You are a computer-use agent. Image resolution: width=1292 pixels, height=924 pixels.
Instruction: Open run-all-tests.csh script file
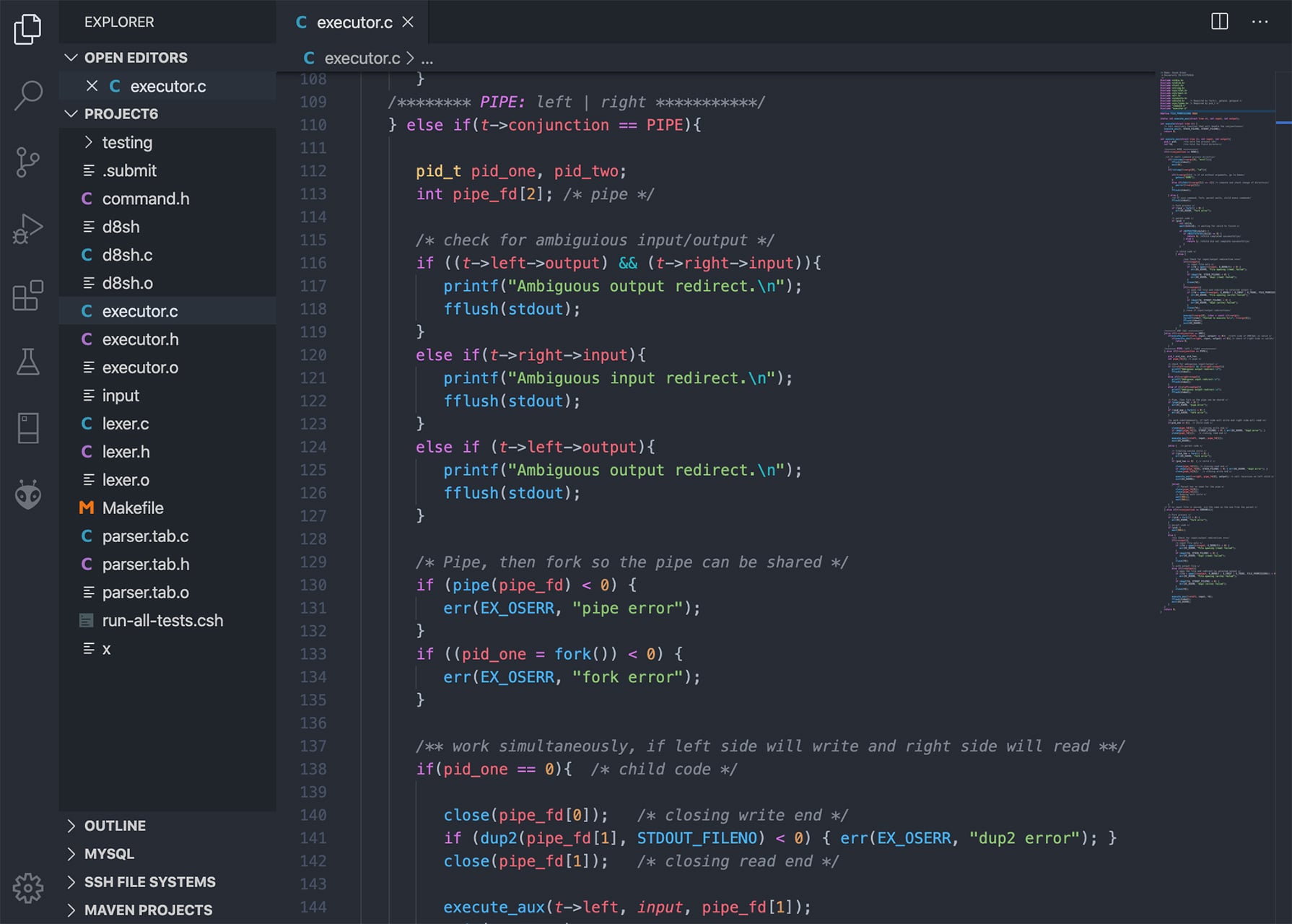162,620
